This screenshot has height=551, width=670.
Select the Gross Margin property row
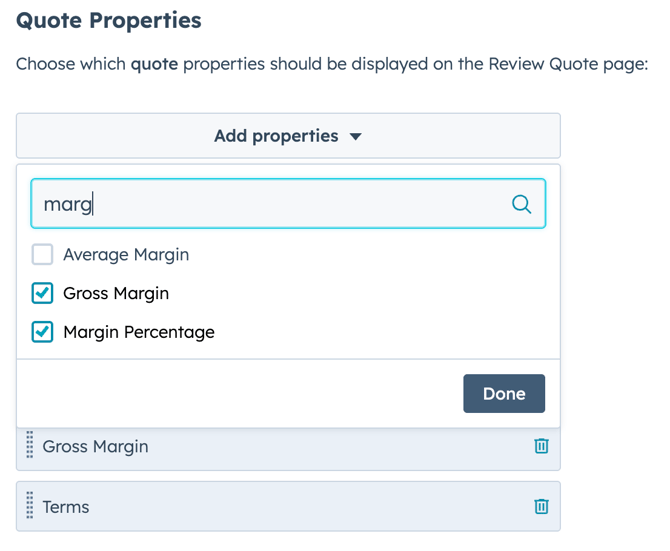pos(280,446)
